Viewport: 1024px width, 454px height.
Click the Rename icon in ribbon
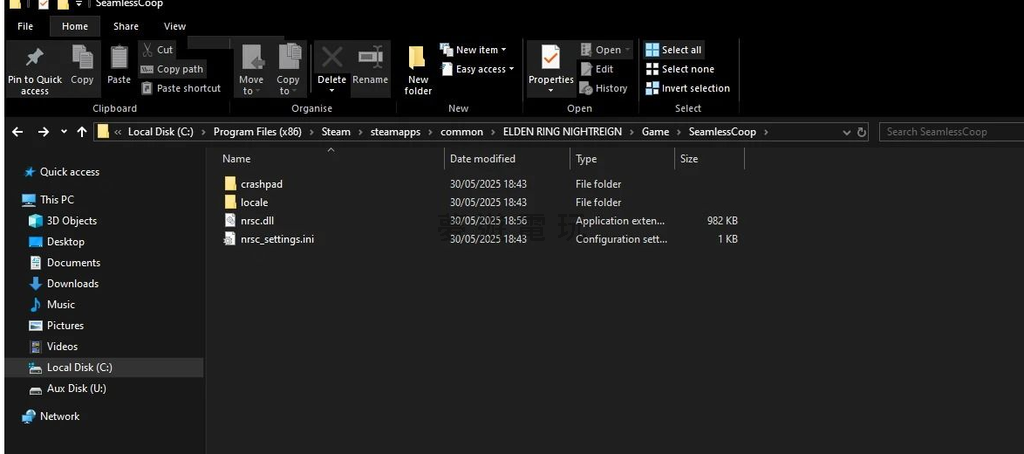coord(370,59)
